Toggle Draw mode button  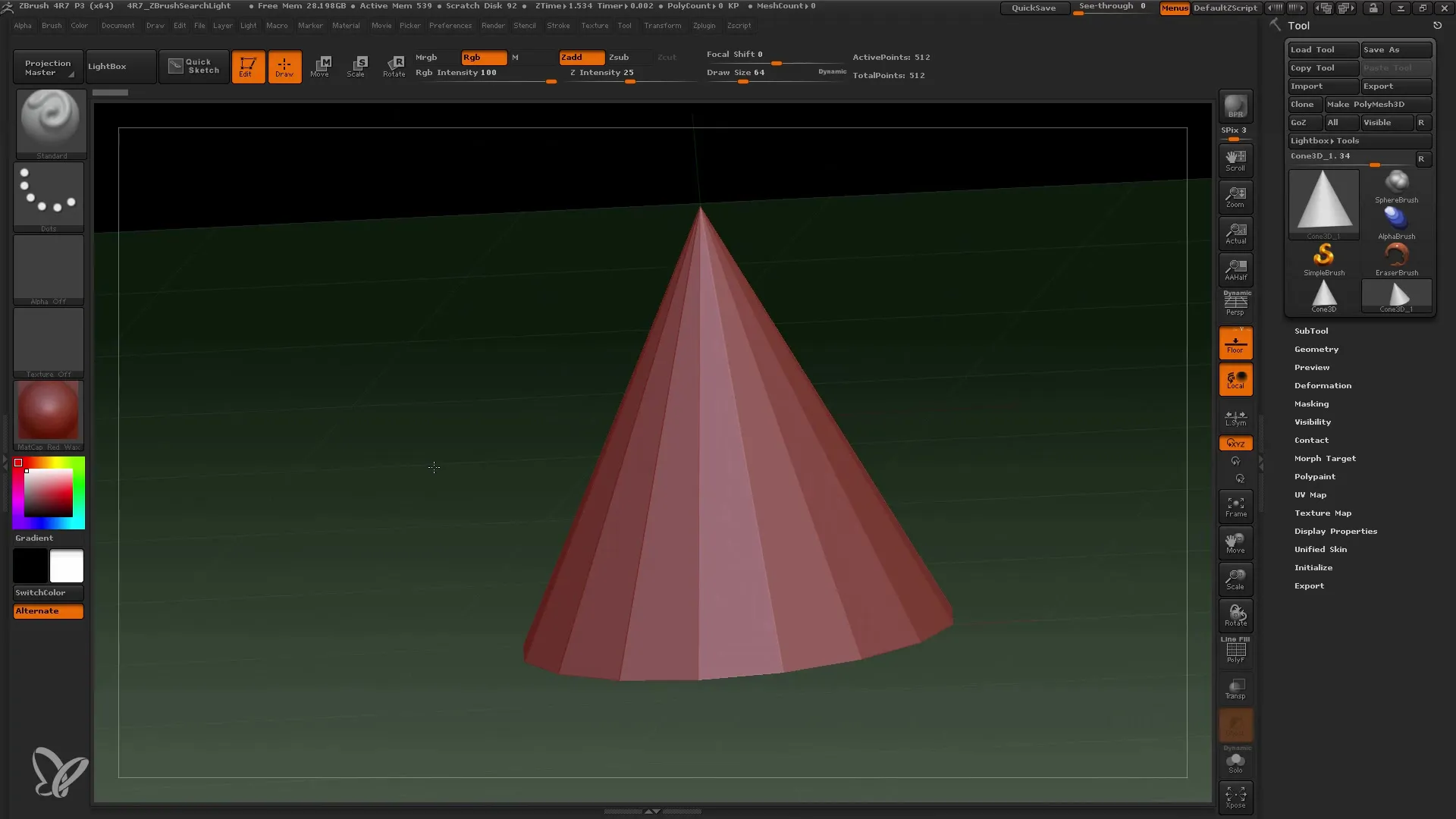pos(284,67)
